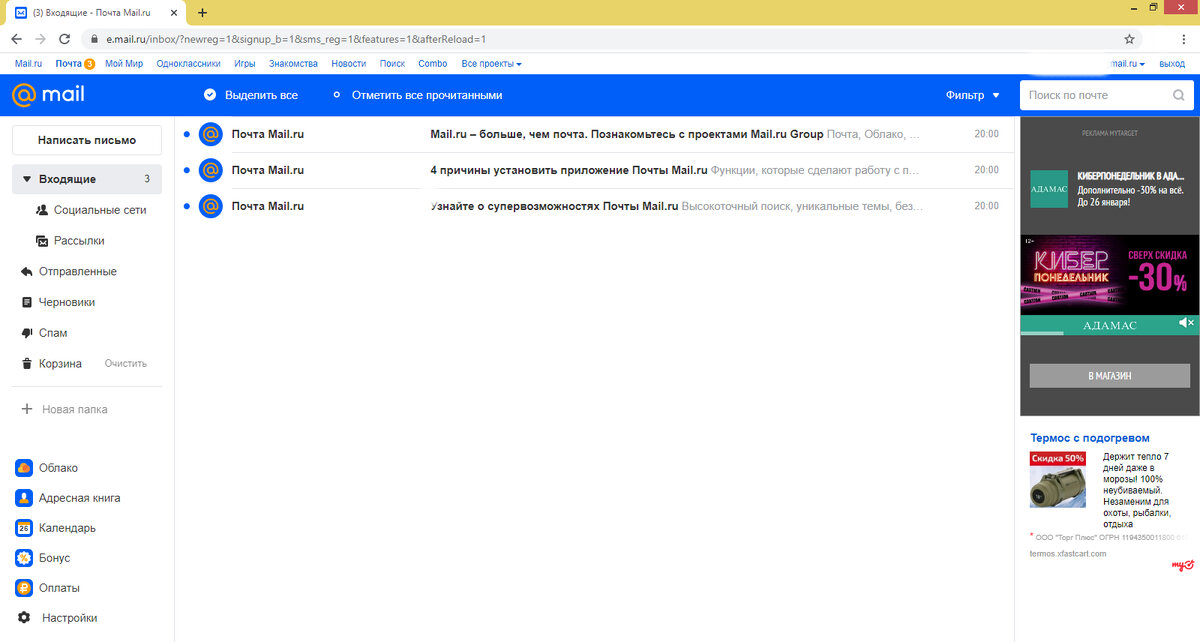Image resolution: width=1200 pixels, height=642 pixels.
Task: Click sender avatar of 'Узнайте о супервозможностях' email
Action: click(x=210, y=206)
